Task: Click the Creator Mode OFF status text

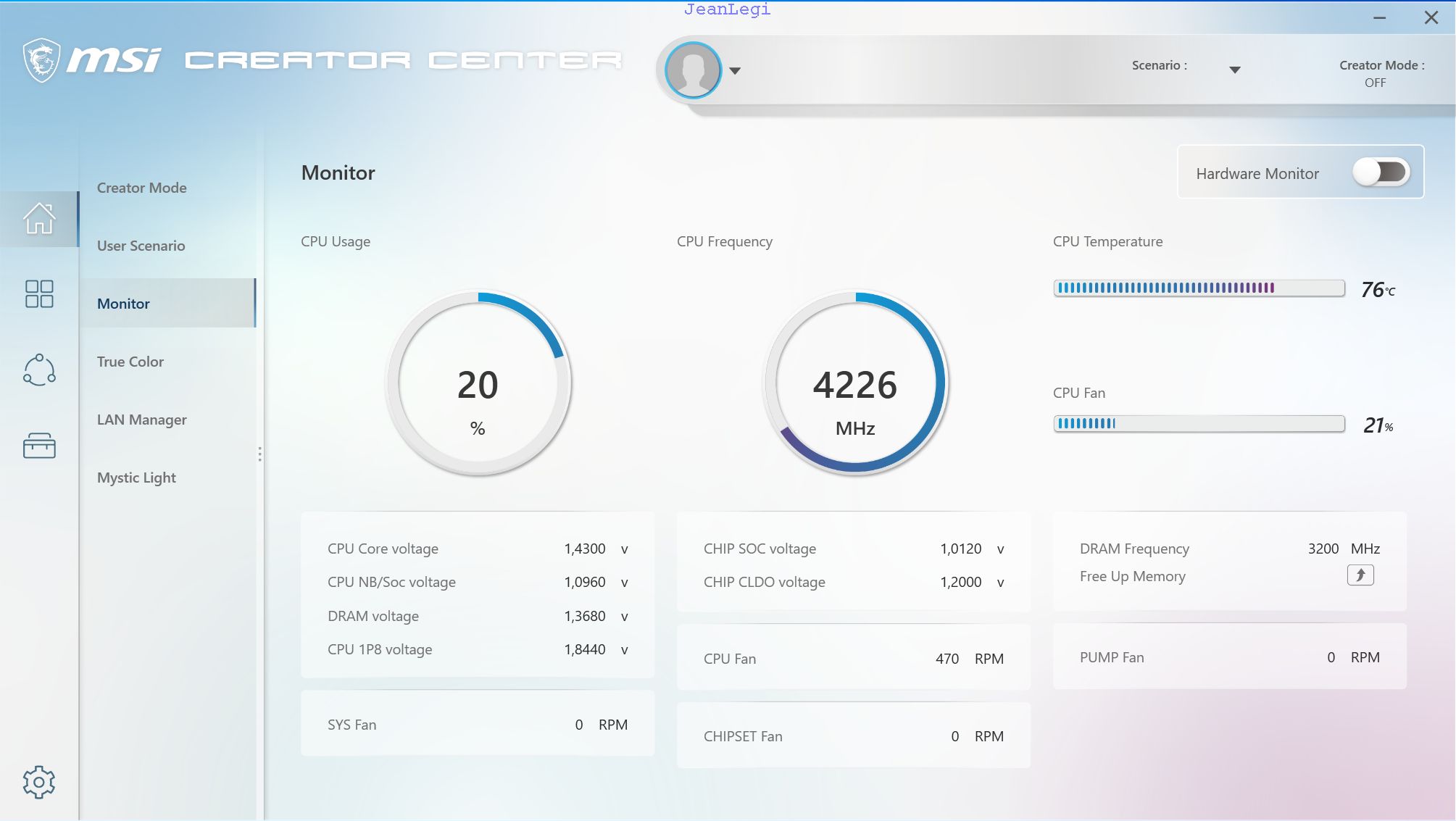Action: click(1375, 83)
